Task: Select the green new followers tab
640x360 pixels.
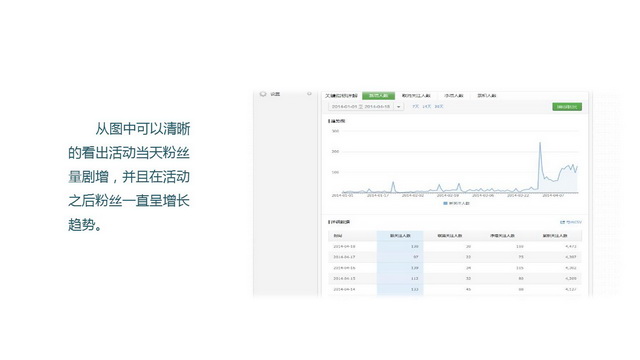Action: click(x=378, y=96)
